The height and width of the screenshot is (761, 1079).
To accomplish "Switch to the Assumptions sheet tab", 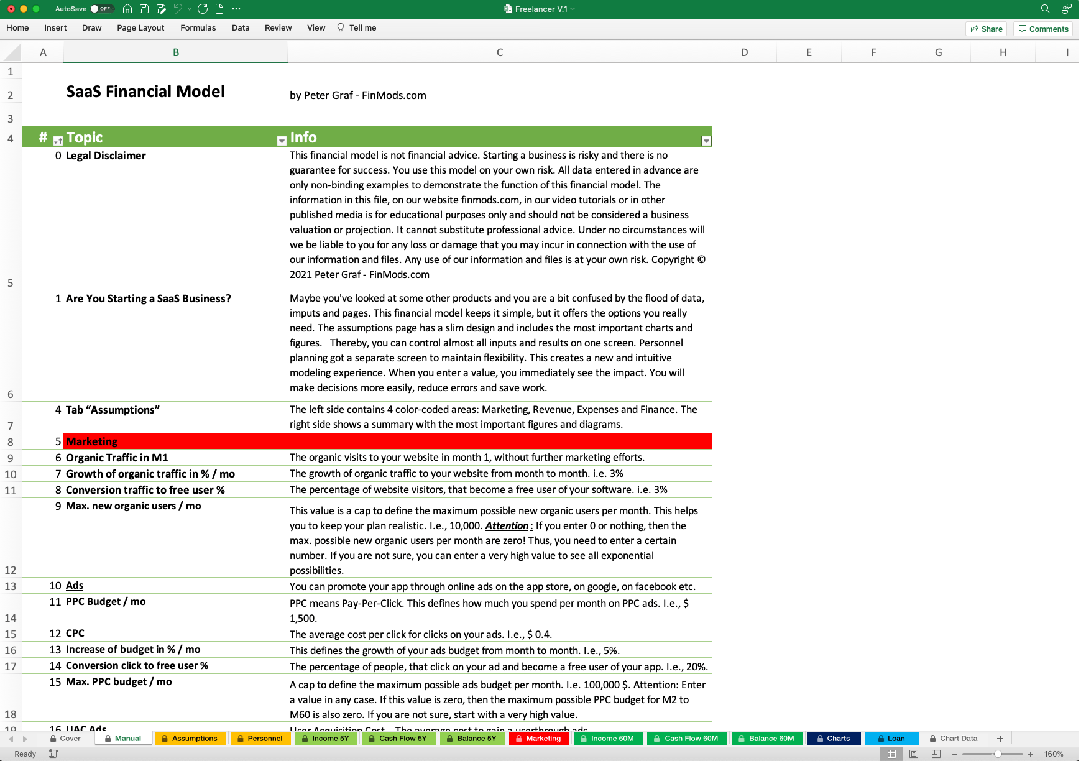I will tap(190, 738).
